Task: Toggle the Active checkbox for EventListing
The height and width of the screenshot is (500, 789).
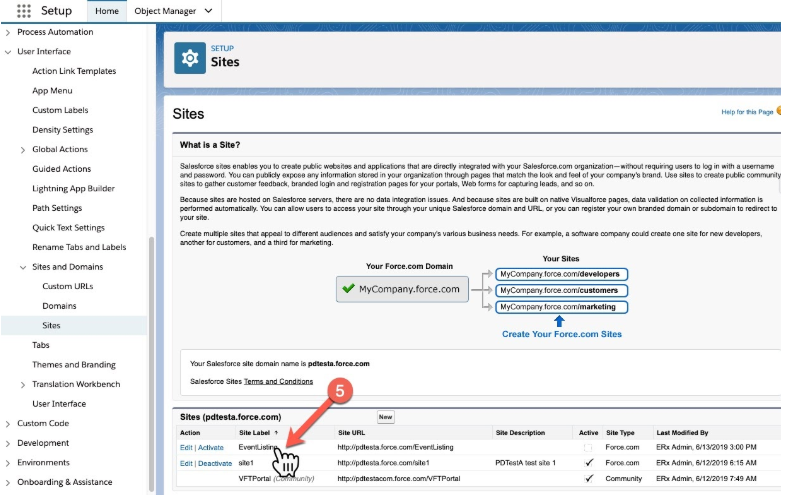Action: click(587, 447)
